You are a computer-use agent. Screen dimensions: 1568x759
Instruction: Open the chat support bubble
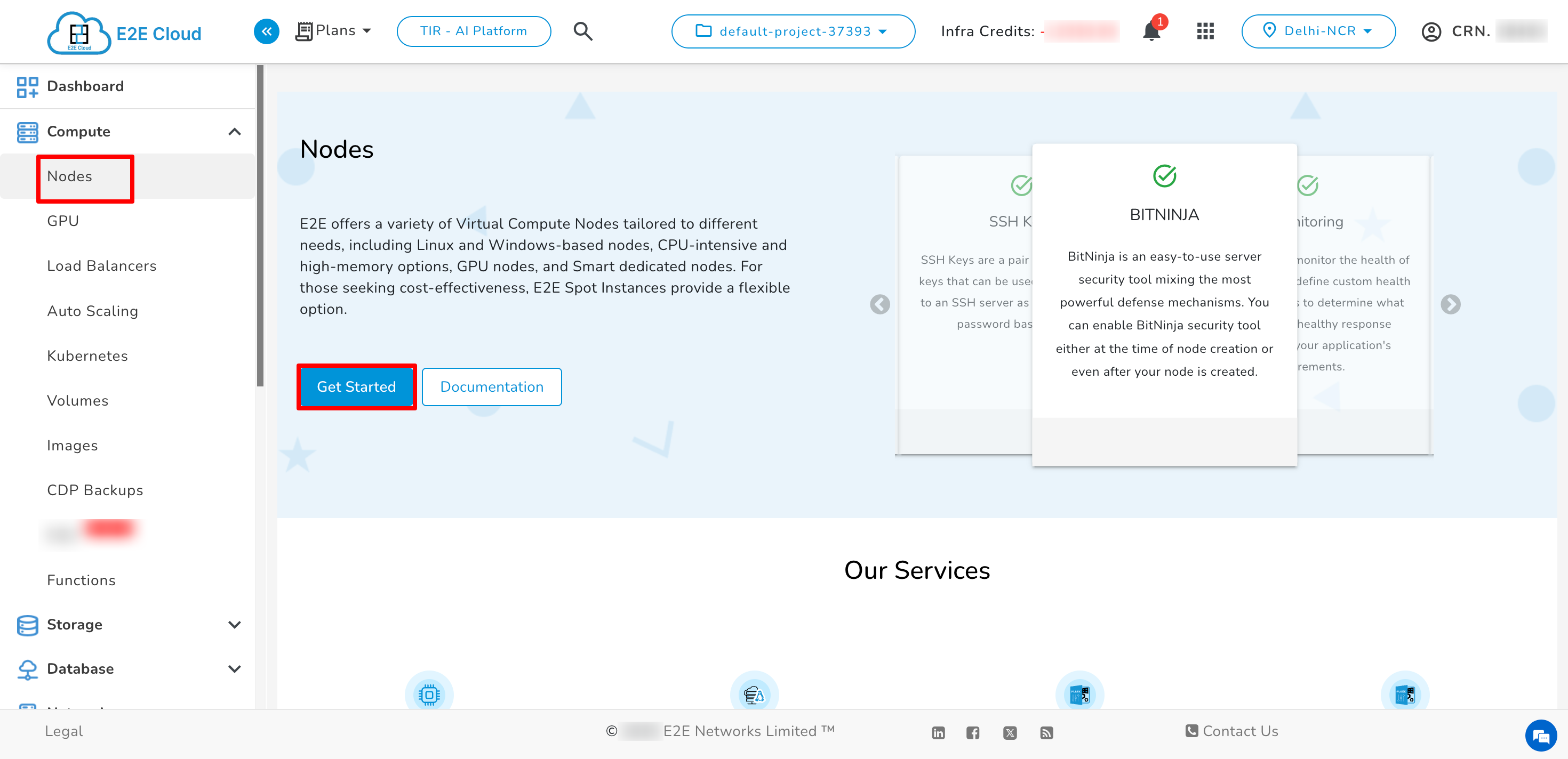(x=1541, y=737)
